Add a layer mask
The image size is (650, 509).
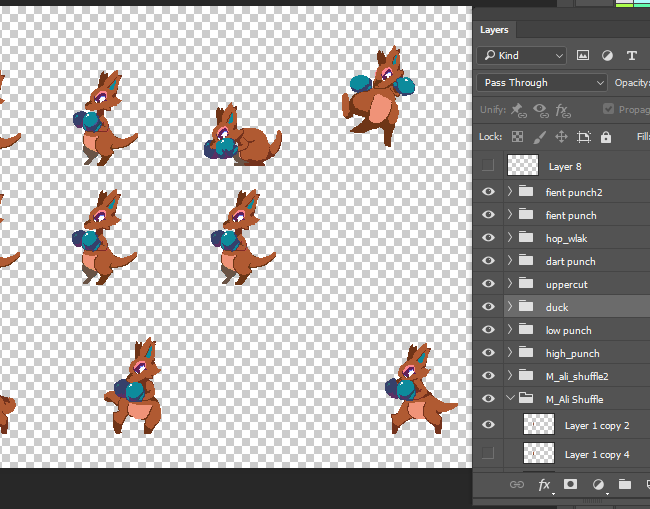pos(571,485)
